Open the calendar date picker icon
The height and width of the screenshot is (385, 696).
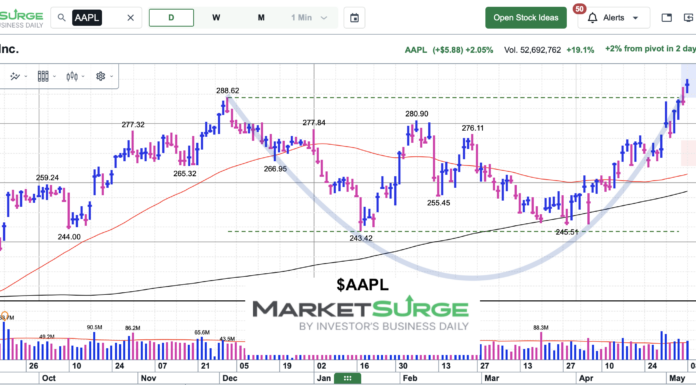coord(354,18)
